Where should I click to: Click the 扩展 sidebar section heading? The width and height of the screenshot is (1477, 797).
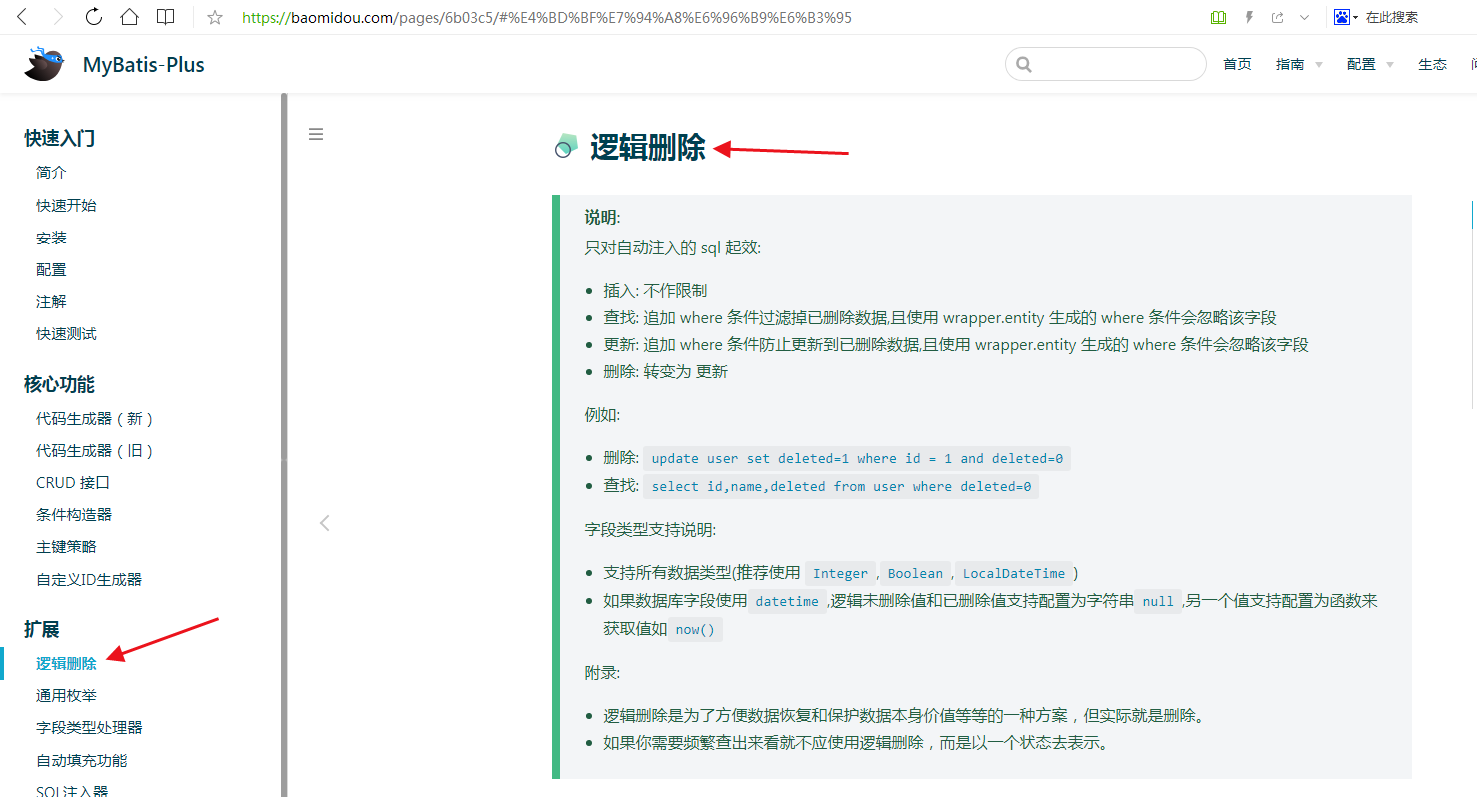42,630
